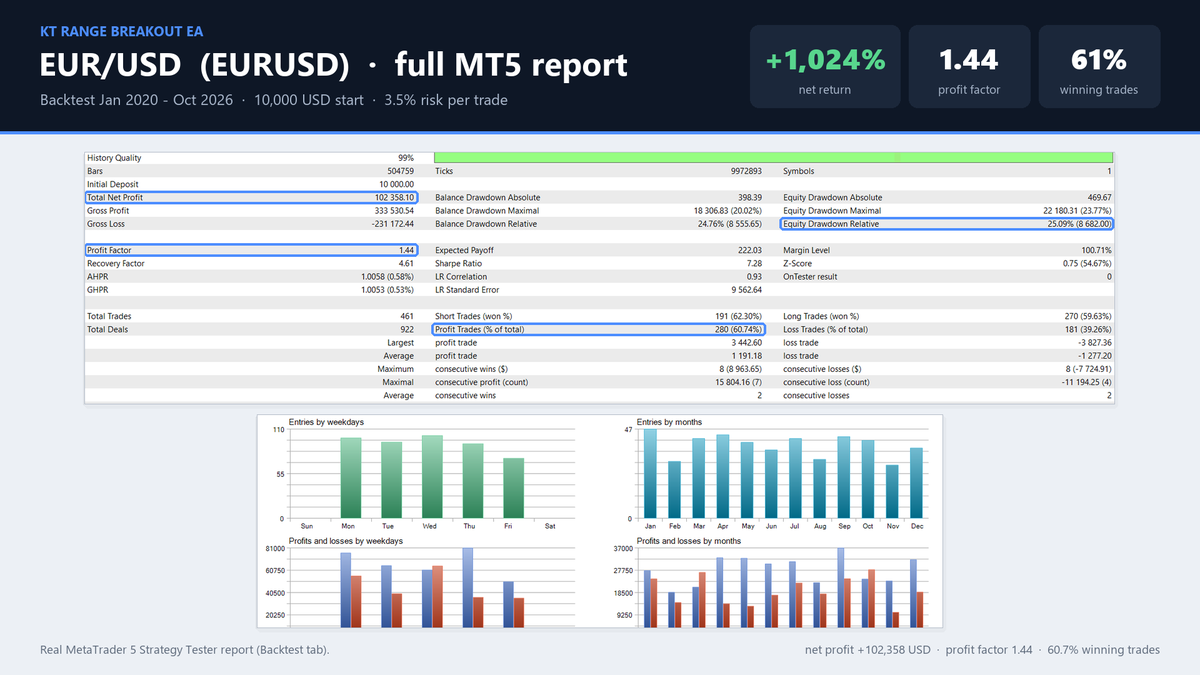Click the Balance Drawdown Relative value 24.76%
Image resolution: width=1200 pixels, height=675 pixels.
[728, 224]
